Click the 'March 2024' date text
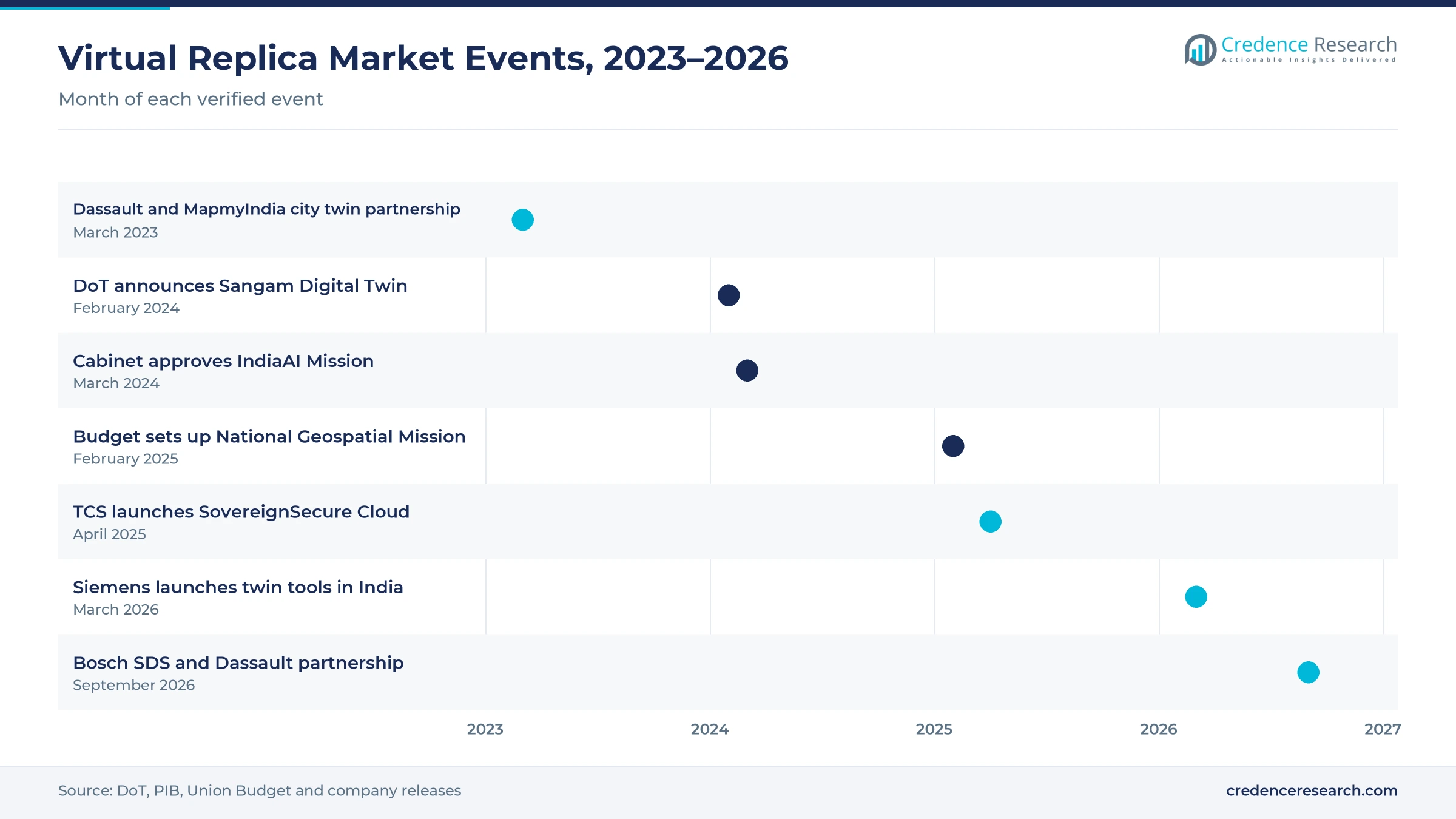 point(116,383)
